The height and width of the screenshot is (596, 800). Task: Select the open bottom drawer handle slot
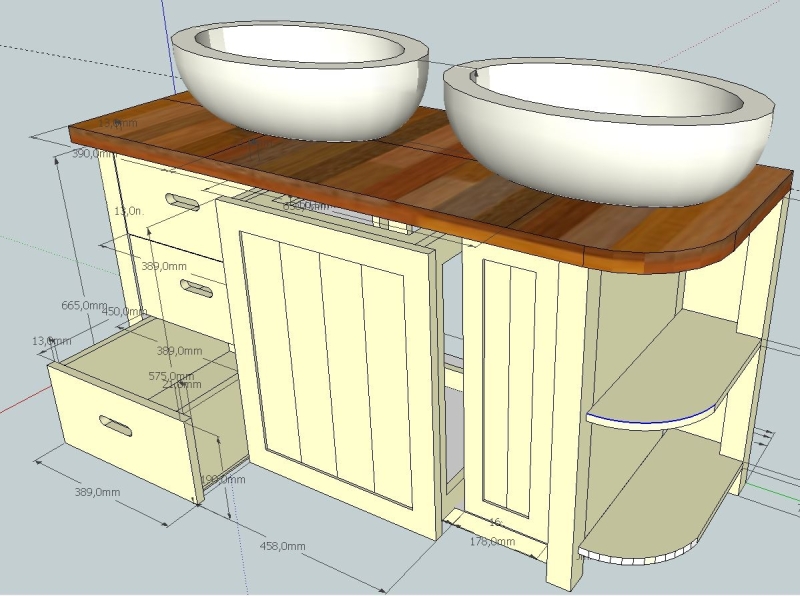click(115, 427)
